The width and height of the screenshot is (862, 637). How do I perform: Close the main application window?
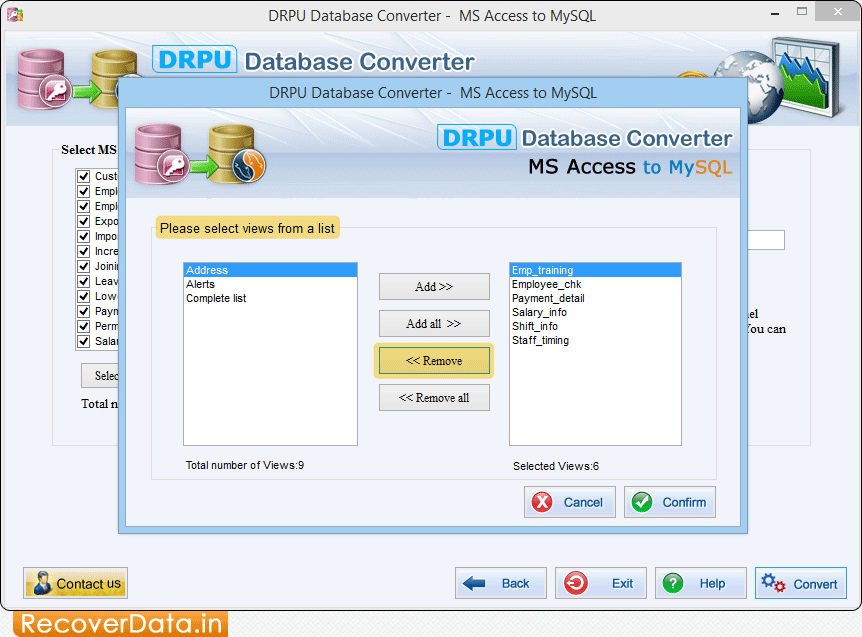tap(837, 12)
